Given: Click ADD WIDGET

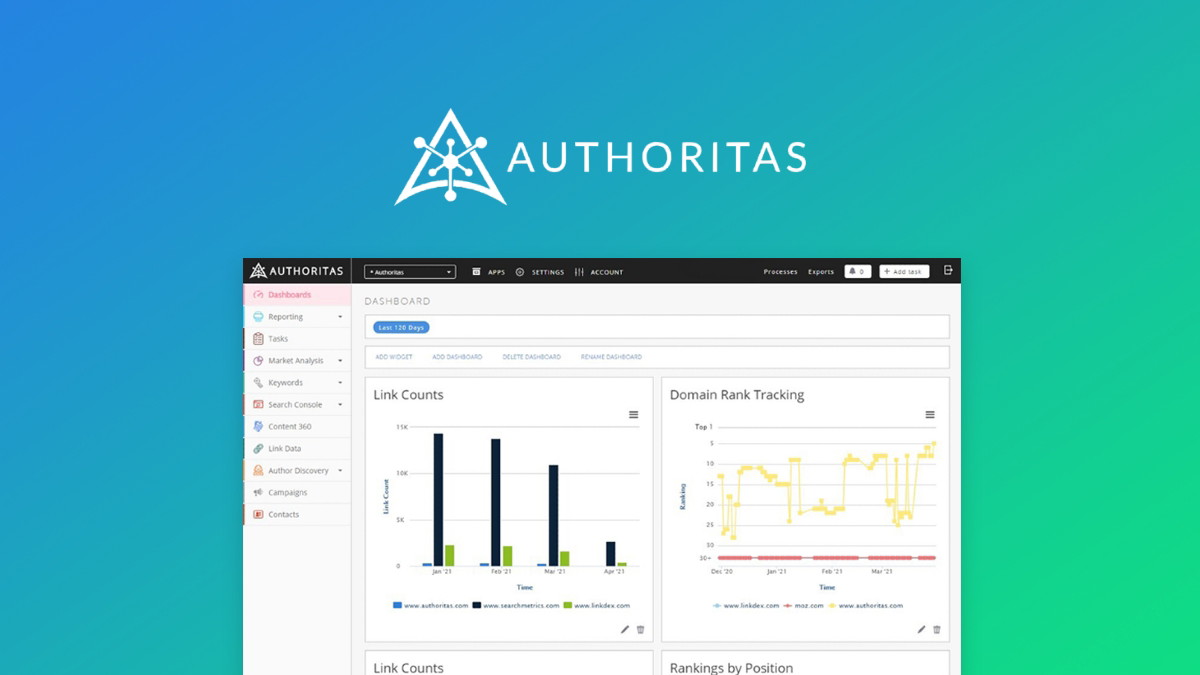Looking at the screenshot, I should pyautogui.click(x=394, y=357).
